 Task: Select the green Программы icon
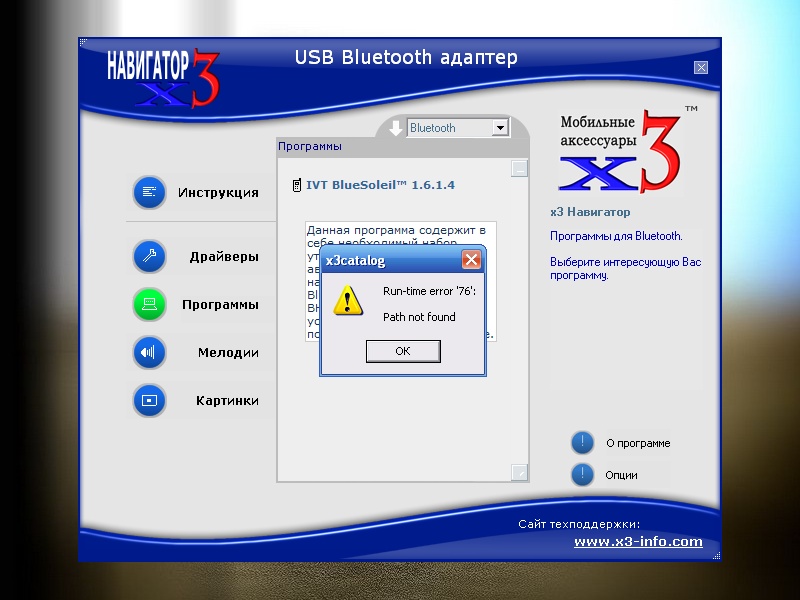[x=149, y=305]
